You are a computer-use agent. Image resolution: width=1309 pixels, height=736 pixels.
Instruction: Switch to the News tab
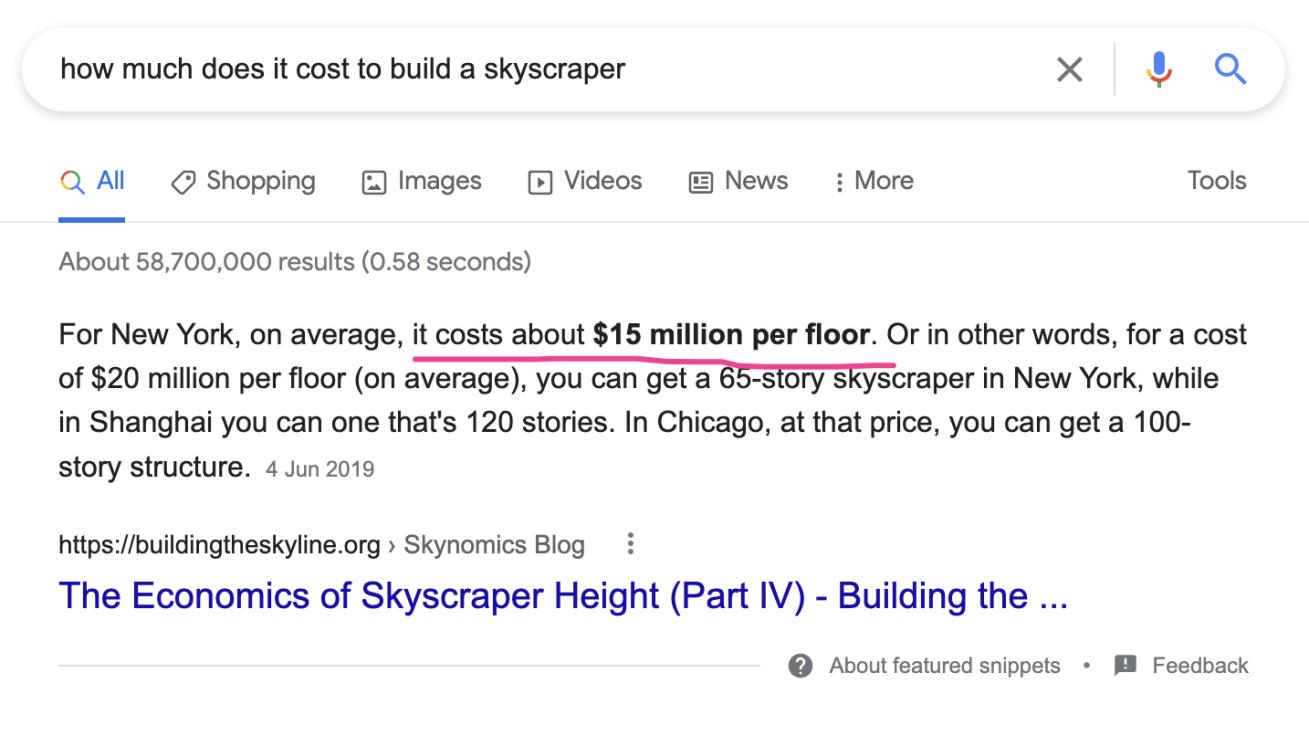coord(738,181)
